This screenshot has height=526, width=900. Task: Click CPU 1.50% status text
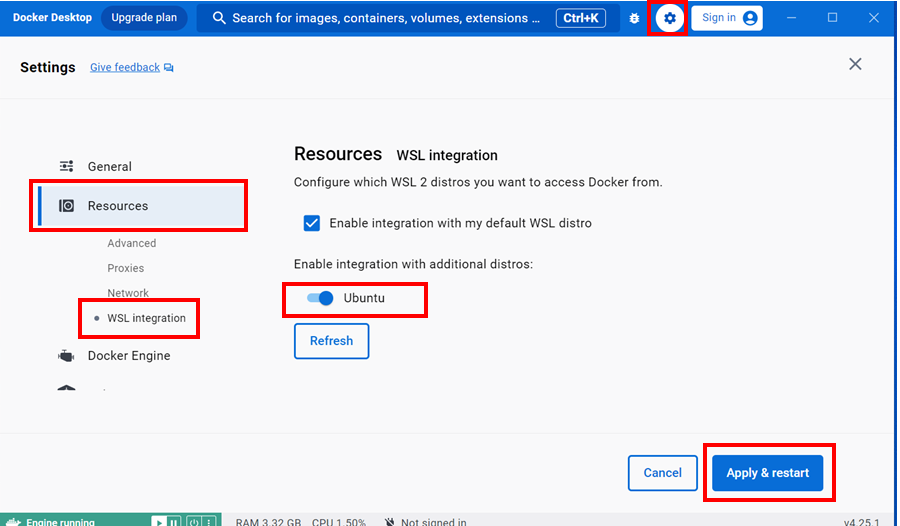pyautogui.click(x=339, y=522)
